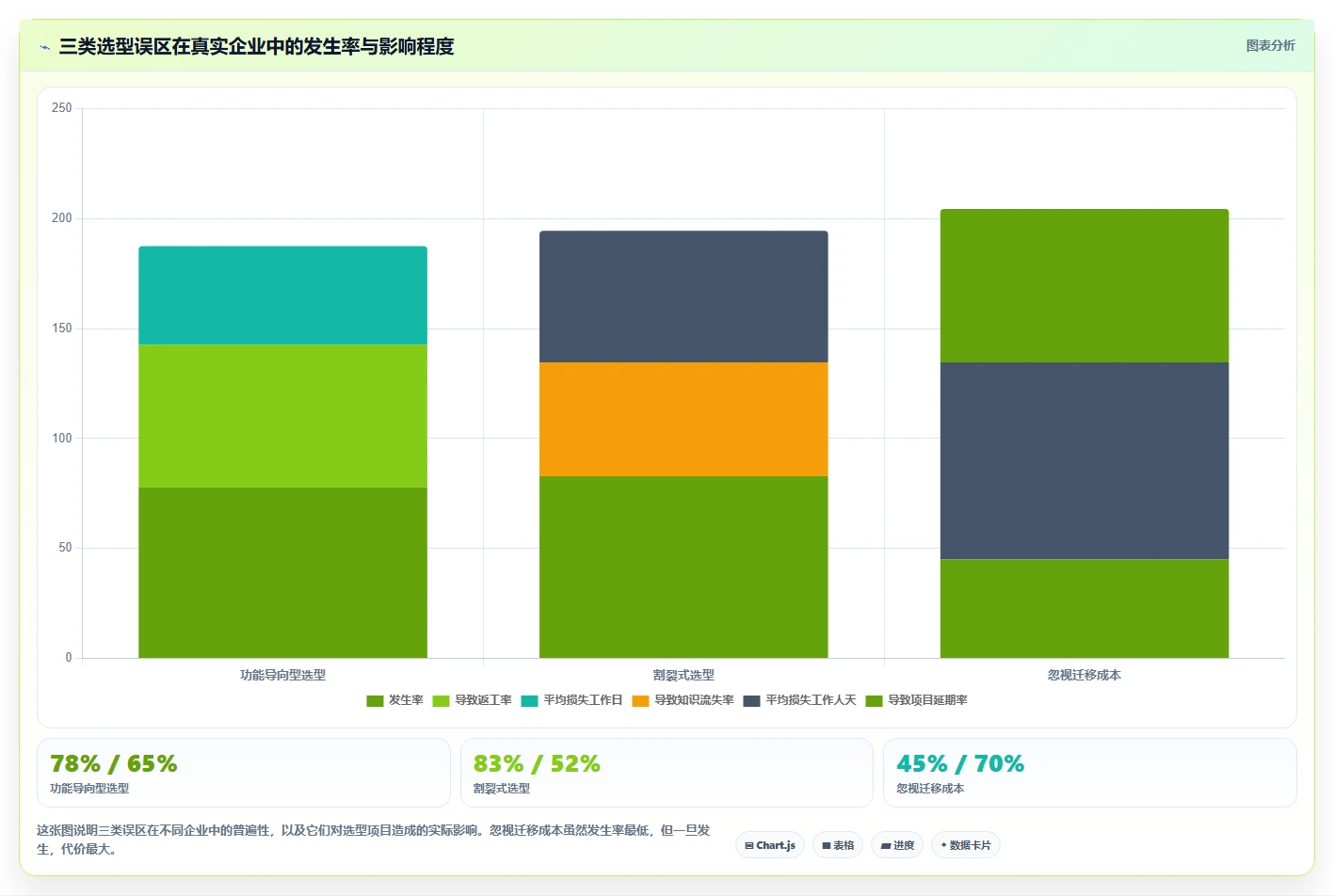
Task: Click the green top segment of 忽视迁移成本 bar
Action: coord(1085,285)
